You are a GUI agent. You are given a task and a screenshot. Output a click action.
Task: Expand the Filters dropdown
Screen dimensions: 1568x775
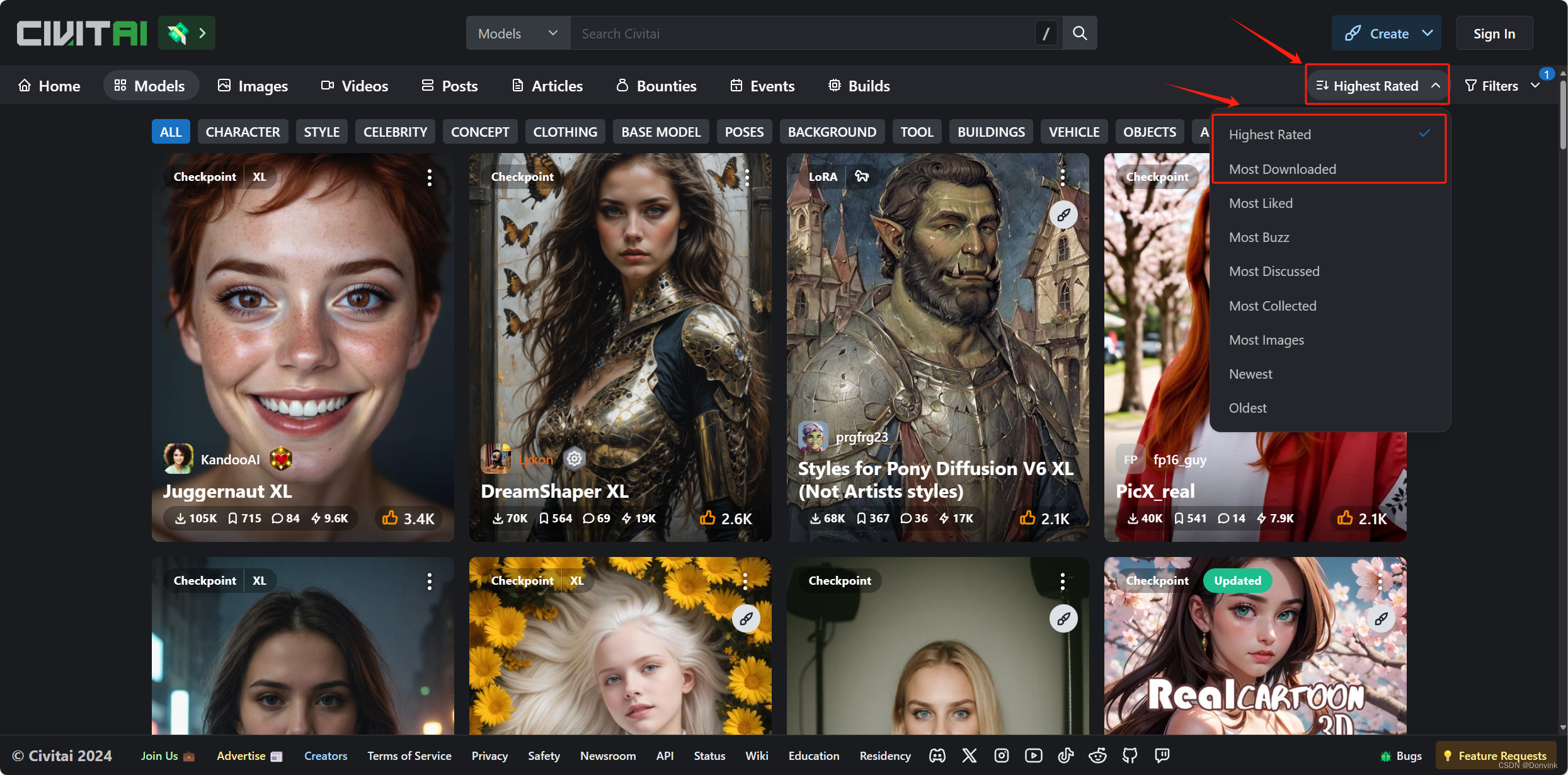point(1502,85)
